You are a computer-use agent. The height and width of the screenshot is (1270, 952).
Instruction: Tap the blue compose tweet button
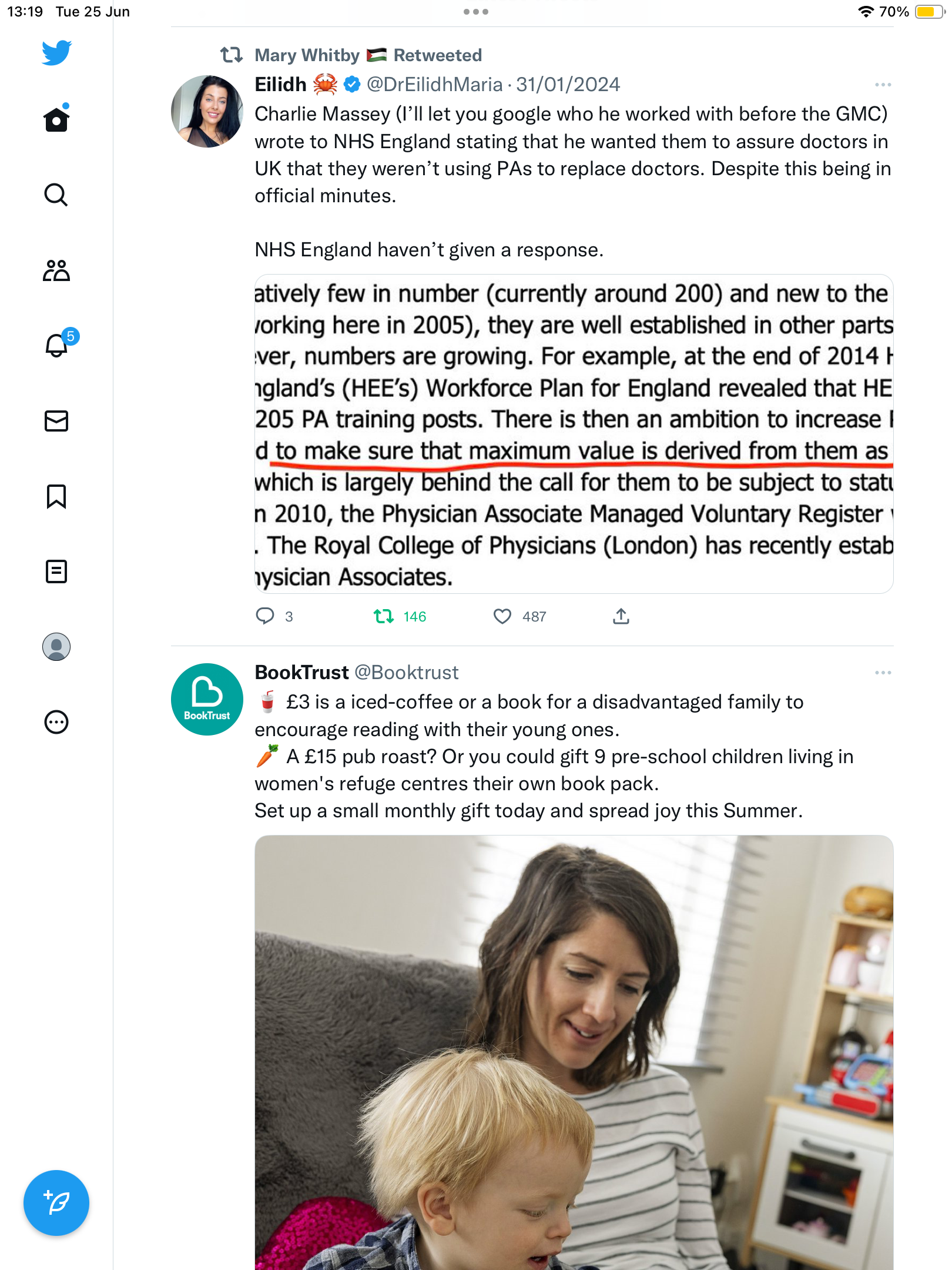tap(56, 1203)
